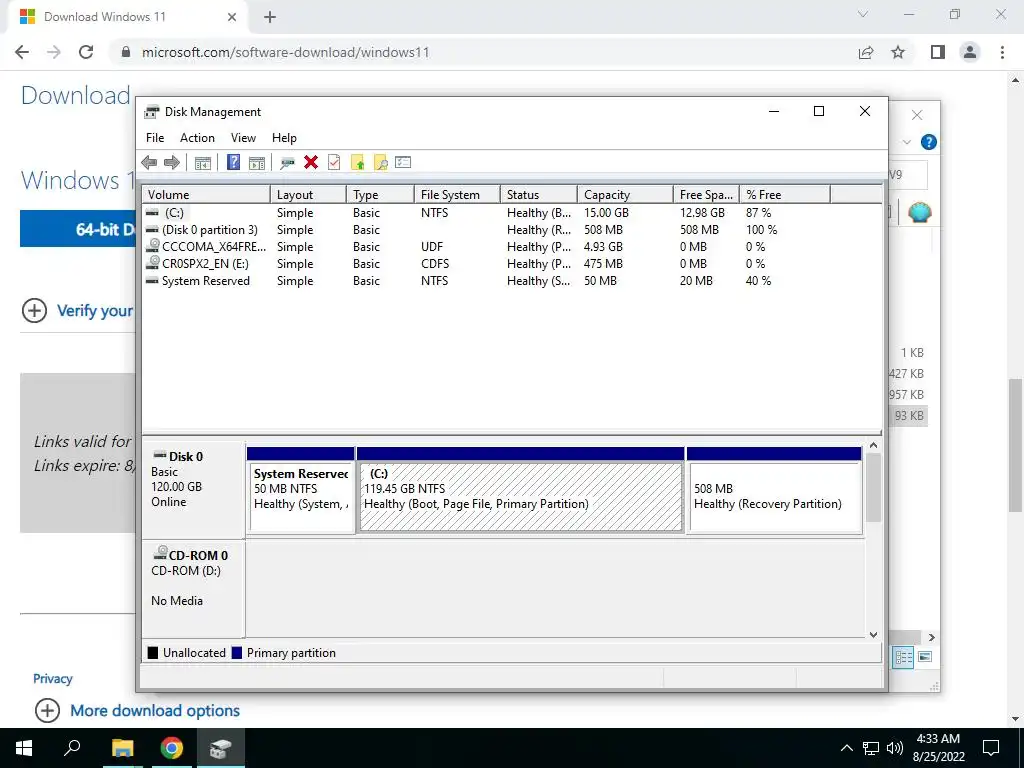Click disk pane scrollbar up arrow
The width and height of the screenshot is (1024, 768).
tap(873, 445)
